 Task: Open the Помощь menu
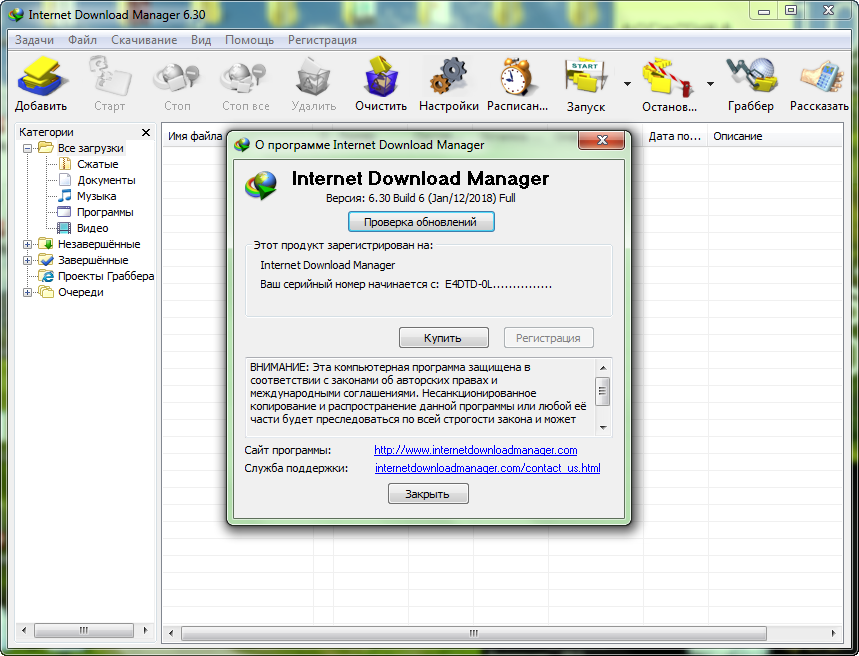(x=249, y=40)
